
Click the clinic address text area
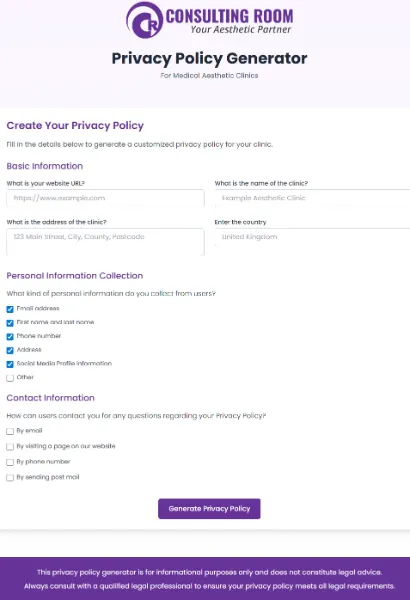tap(105, 242)
